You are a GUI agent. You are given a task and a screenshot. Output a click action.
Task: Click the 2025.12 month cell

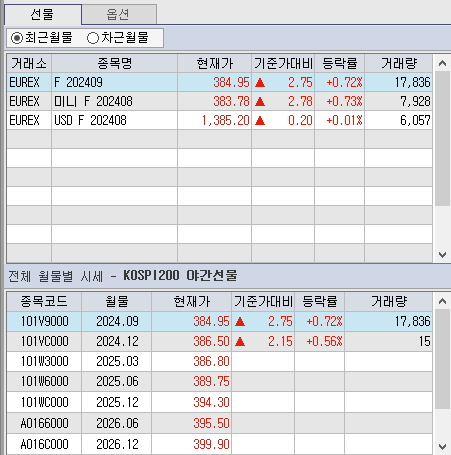(x=117, y=402)
